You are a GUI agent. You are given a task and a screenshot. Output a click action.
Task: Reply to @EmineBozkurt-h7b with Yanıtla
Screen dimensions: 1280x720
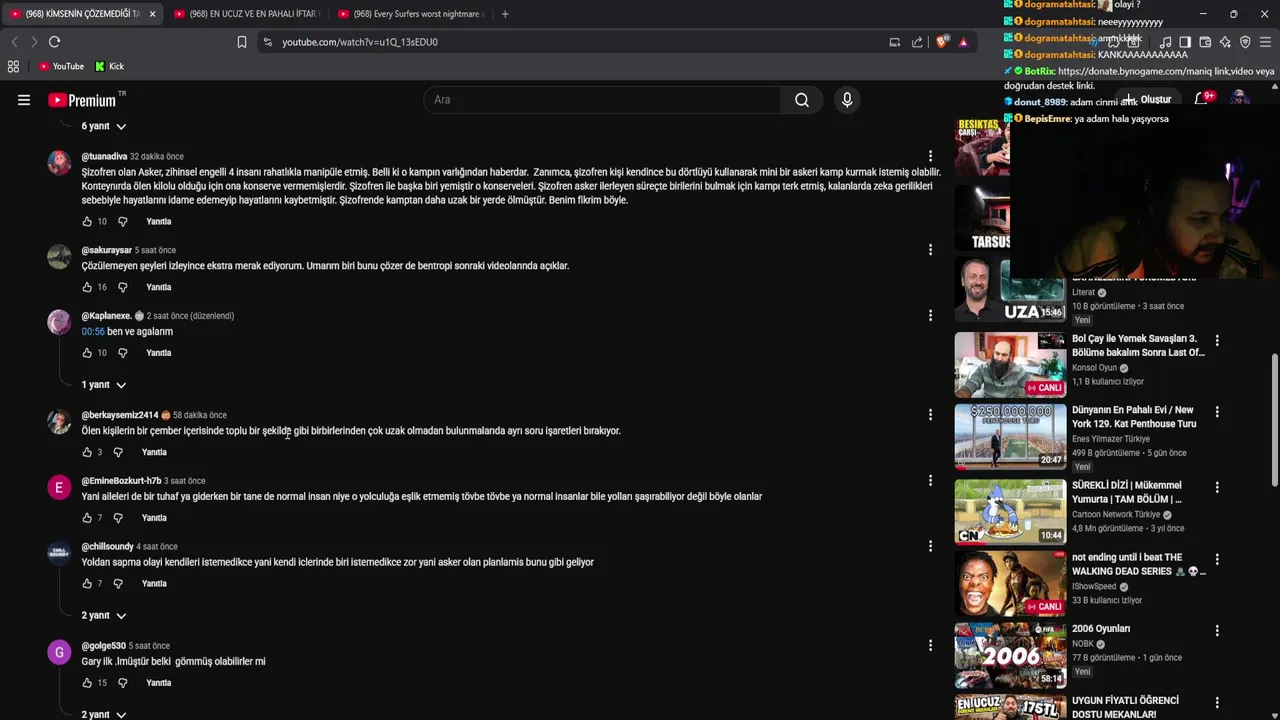coord(154,518)
